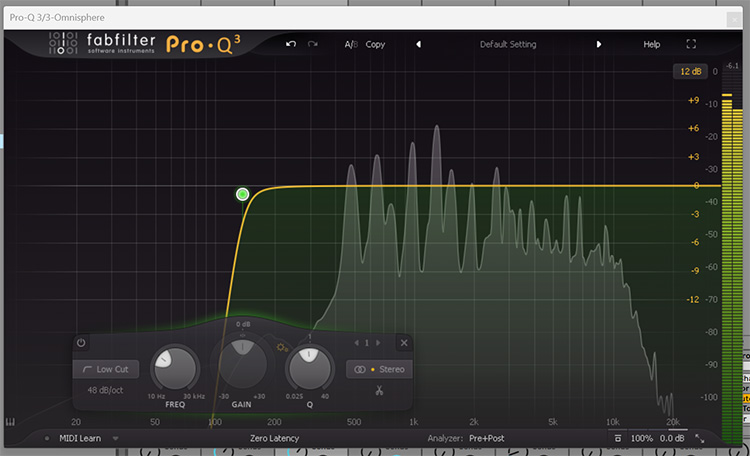Click the split band scissors icon
This screenshot has width=750, height=456.
pos(379,390)
